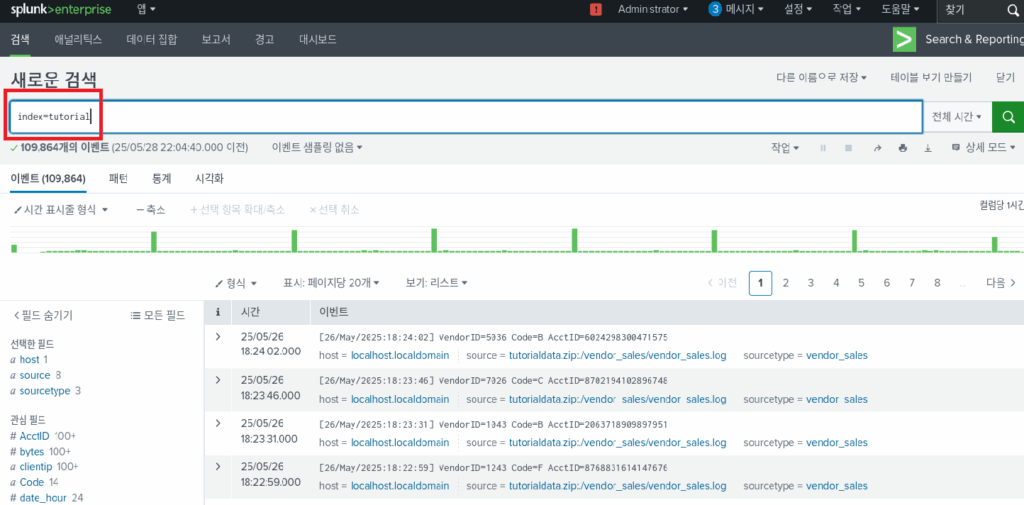Click the info column header icon
1024x505 pixels.
click(218, 312)
